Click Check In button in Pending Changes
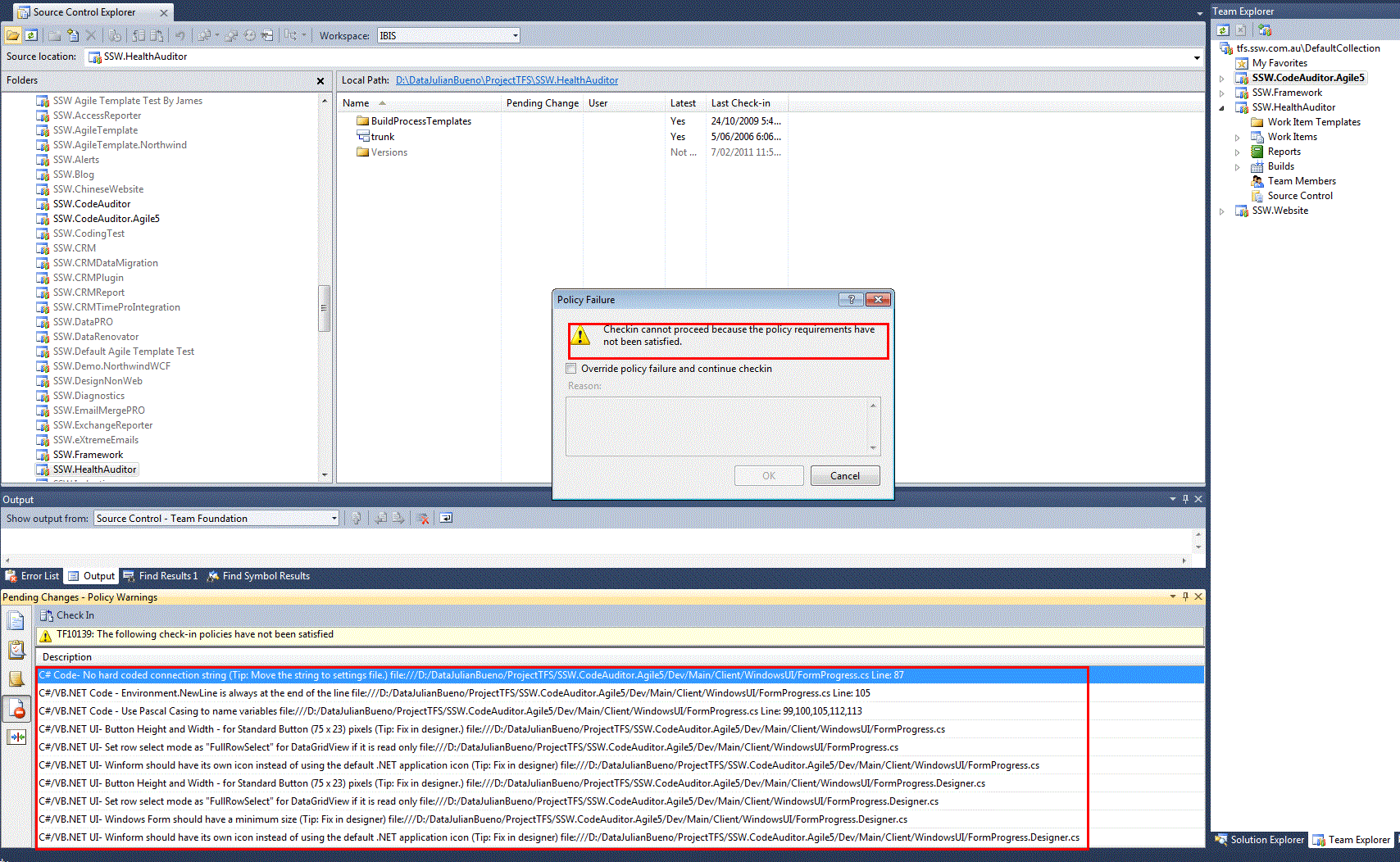The height and width of the screenshot is (862, 1400). tap(67, 615)
